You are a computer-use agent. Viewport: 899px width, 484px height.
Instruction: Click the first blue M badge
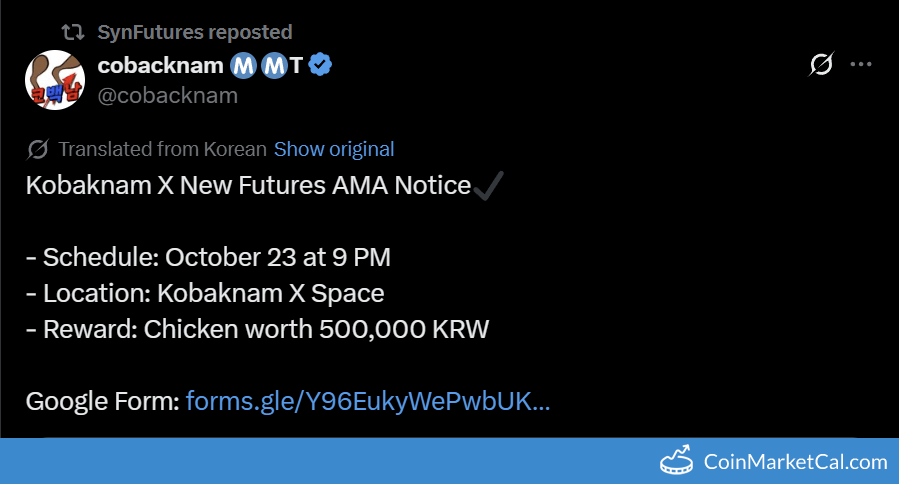click(x=244, y=65)
